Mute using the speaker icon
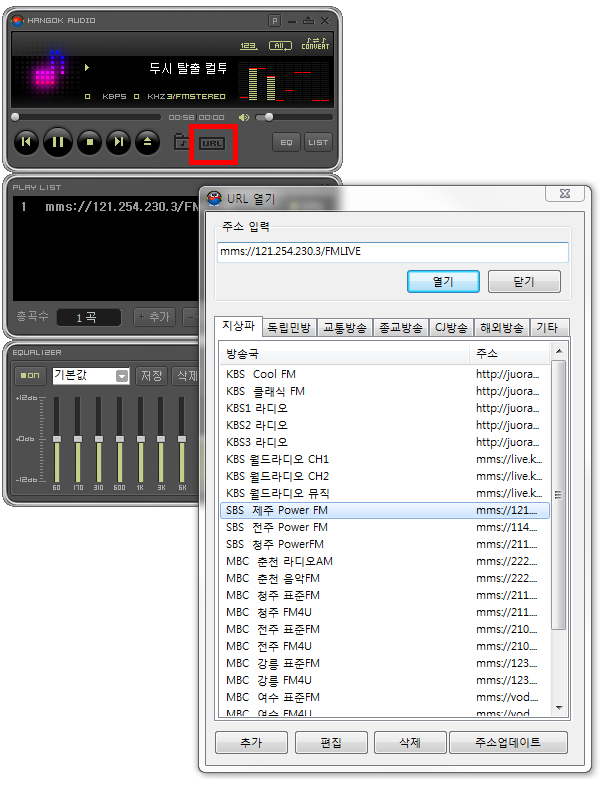This screenshot has width=608, height=785. [x=244, y=118]
